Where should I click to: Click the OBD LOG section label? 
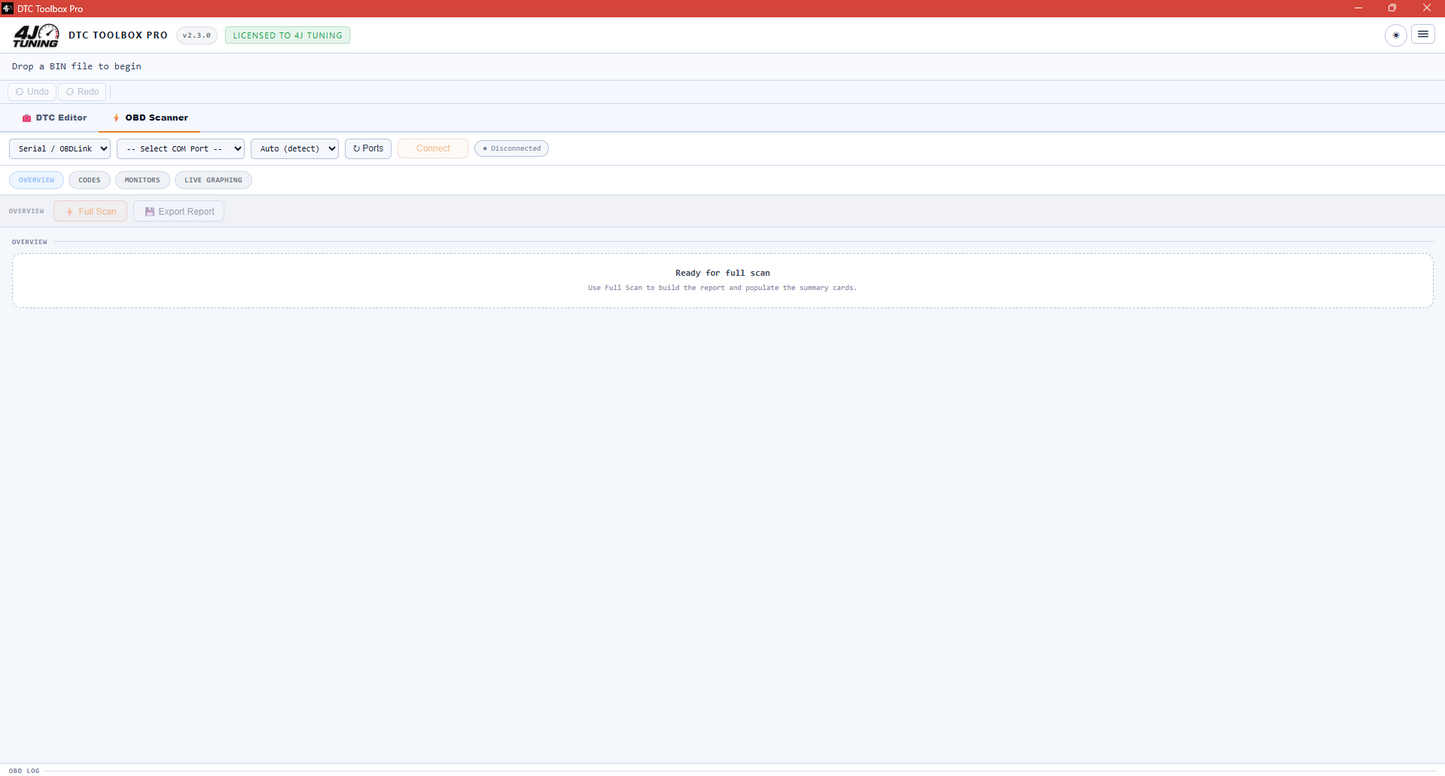[x=24, y=771]
